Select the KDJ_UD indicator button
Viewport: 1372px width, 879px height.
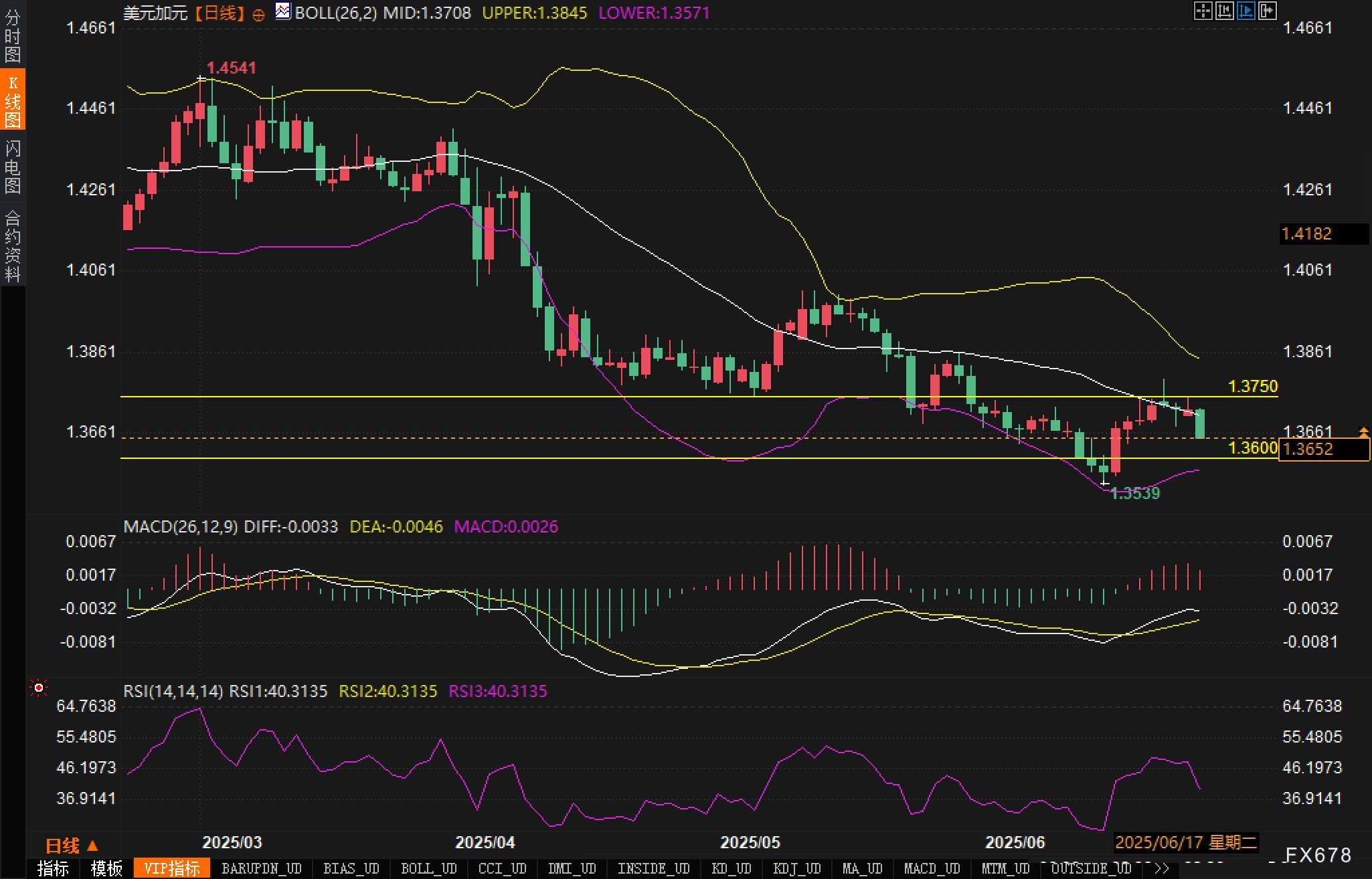point(796,869)
